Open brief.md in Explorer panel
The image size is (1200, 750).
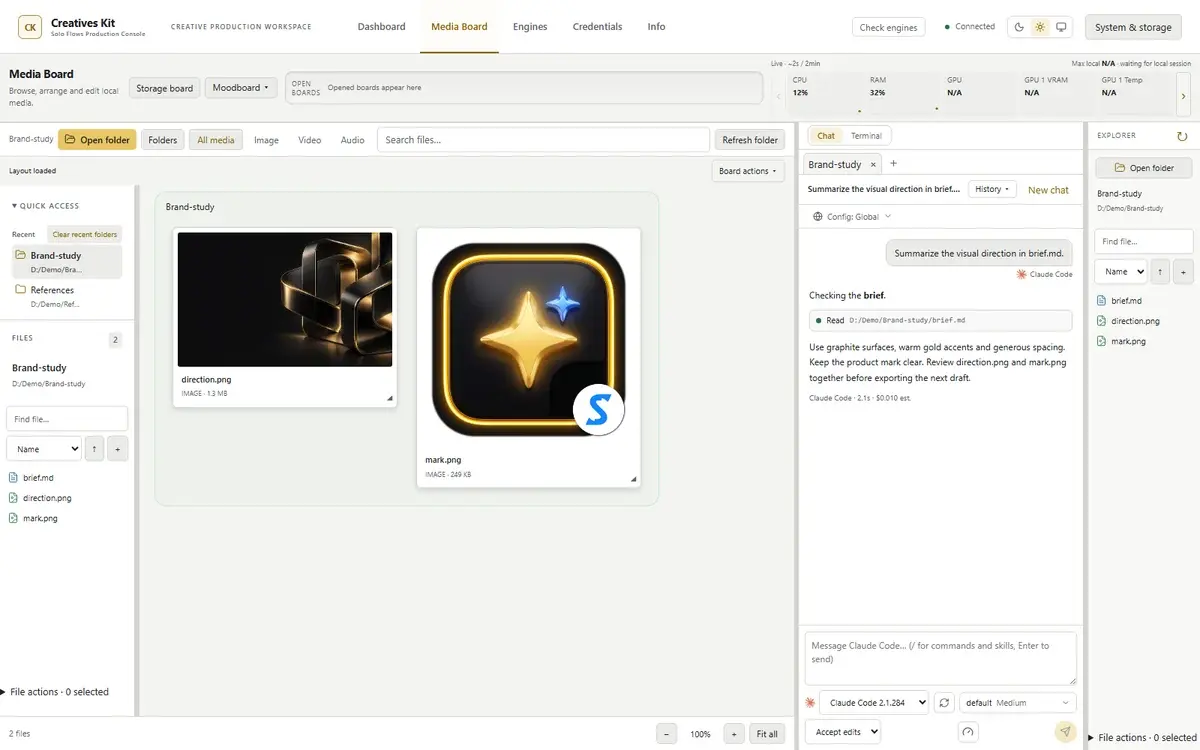[x=1126, y=300]
